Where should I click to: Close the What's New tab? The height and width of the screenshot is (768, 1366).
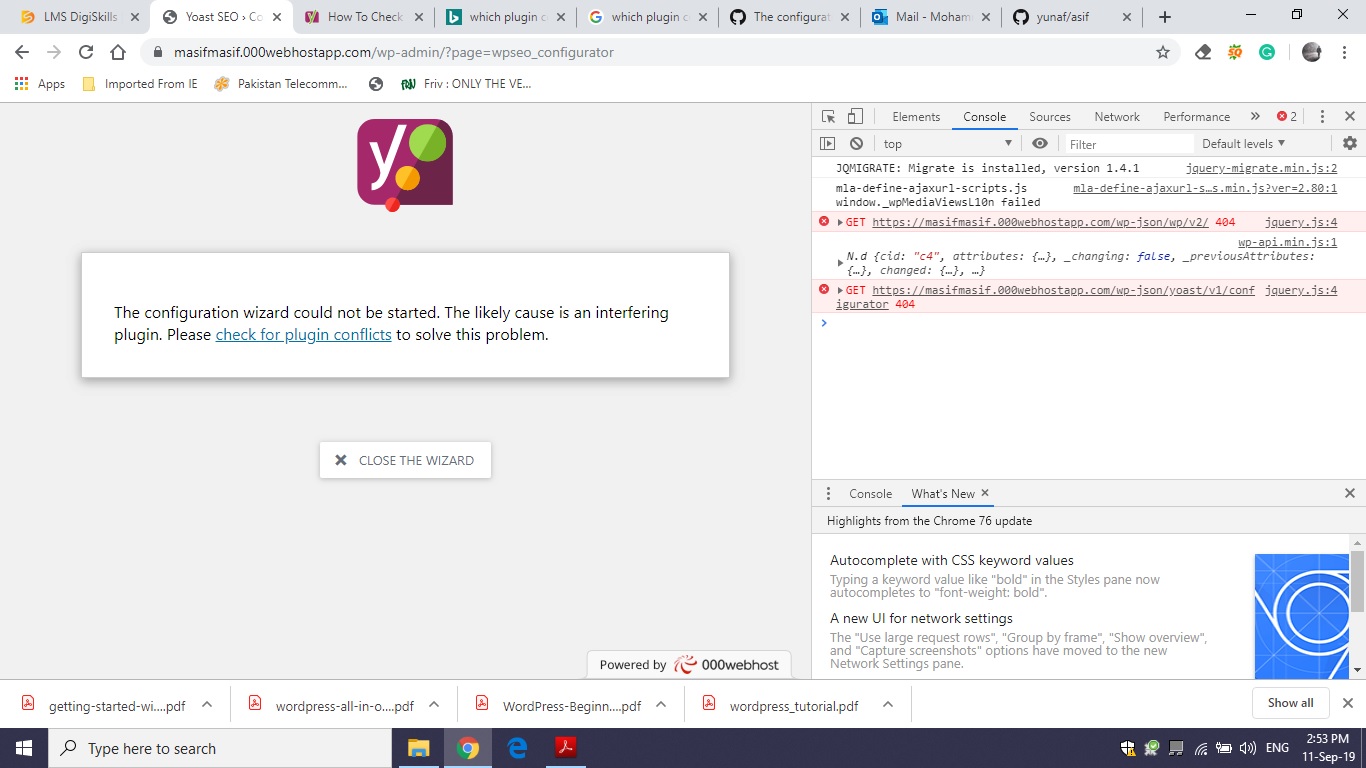click(985, 493)
